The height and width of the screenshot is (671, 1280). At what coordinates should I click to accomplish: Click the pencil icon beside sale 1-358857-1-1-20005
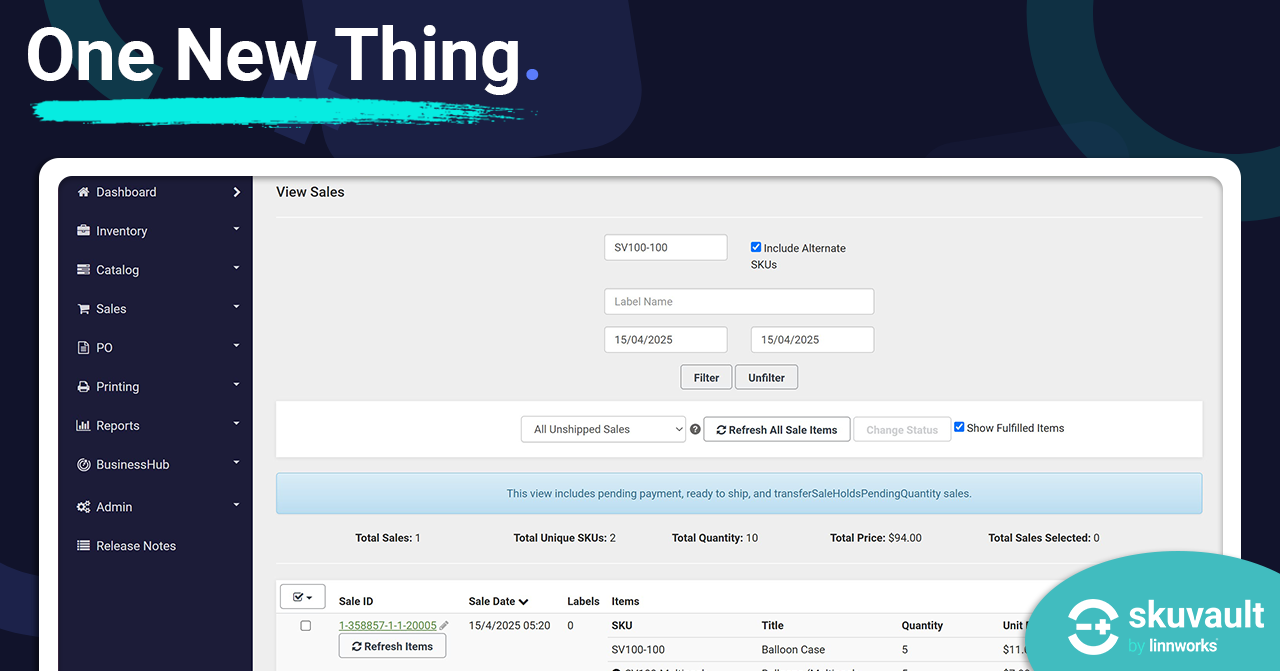click(444, 625)
